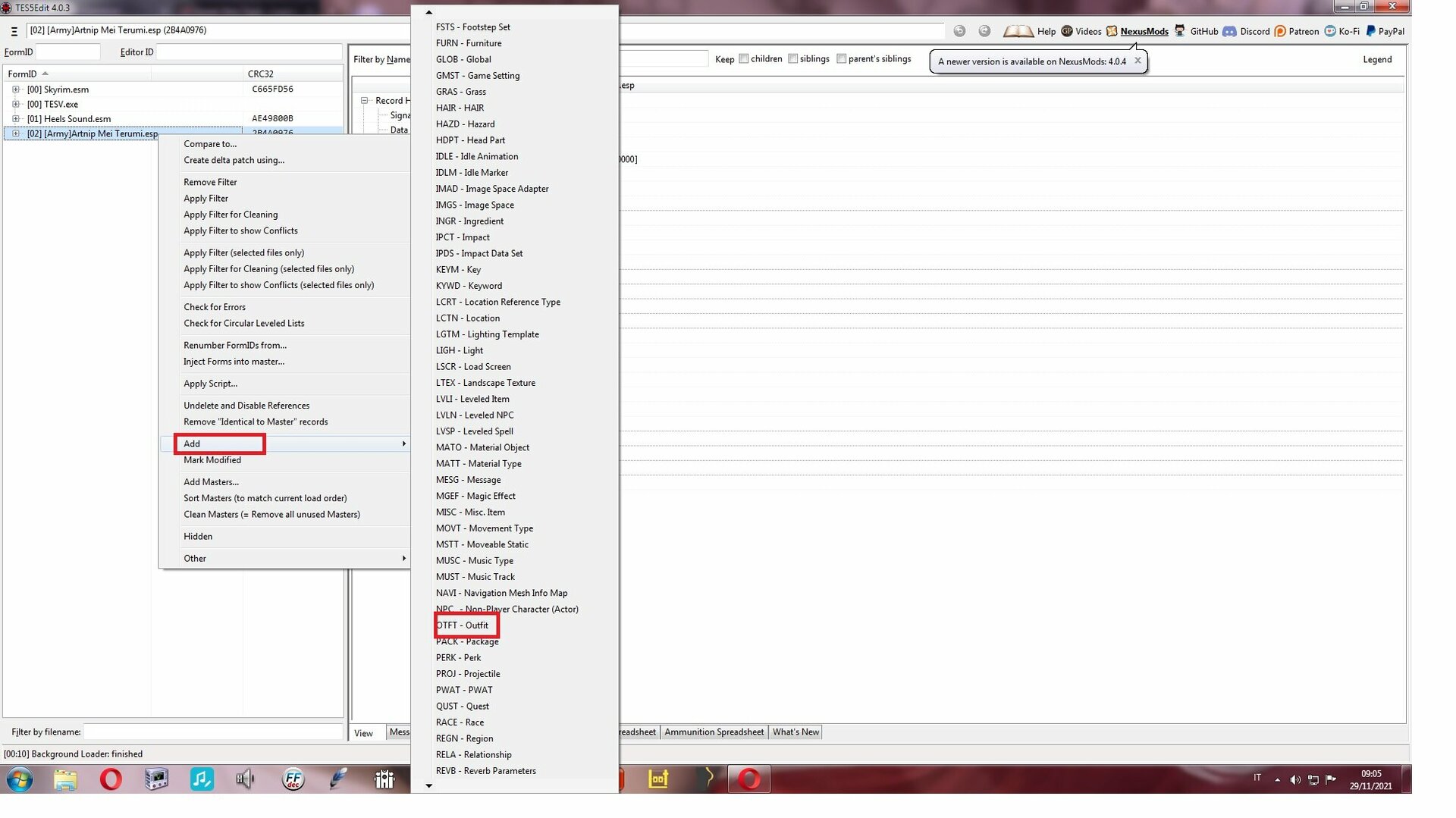Click the Legend button
The height and width of the screenshot is (818, 1456).
pyautogui.click(x=1377, y=59)
